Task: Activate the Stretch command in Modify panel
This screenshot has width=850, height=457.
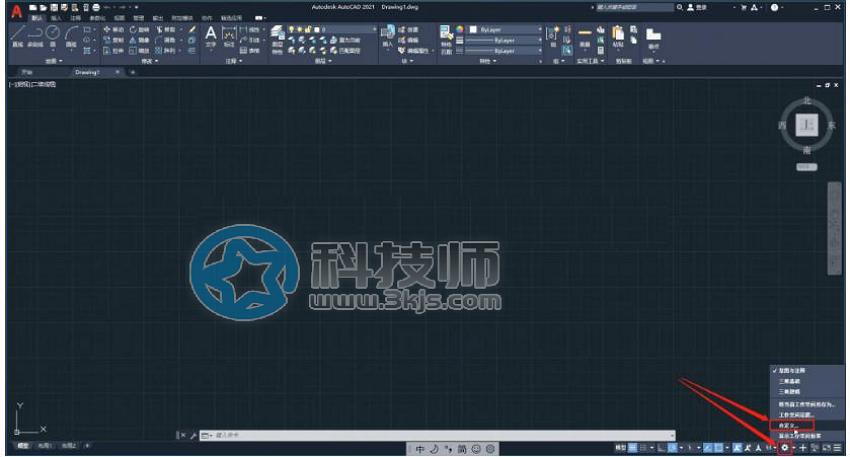Action: coord(113,50)
